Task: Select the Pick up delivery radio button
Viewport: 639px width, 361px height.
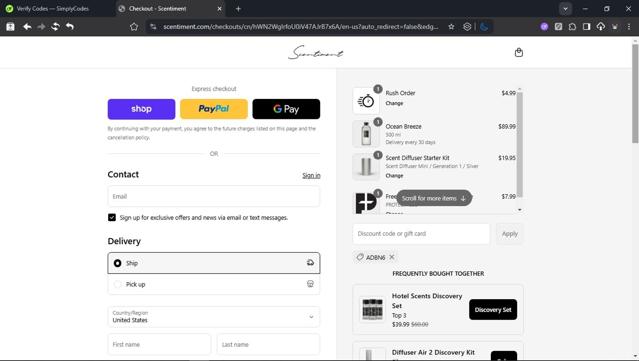Action: pos(117,284)
